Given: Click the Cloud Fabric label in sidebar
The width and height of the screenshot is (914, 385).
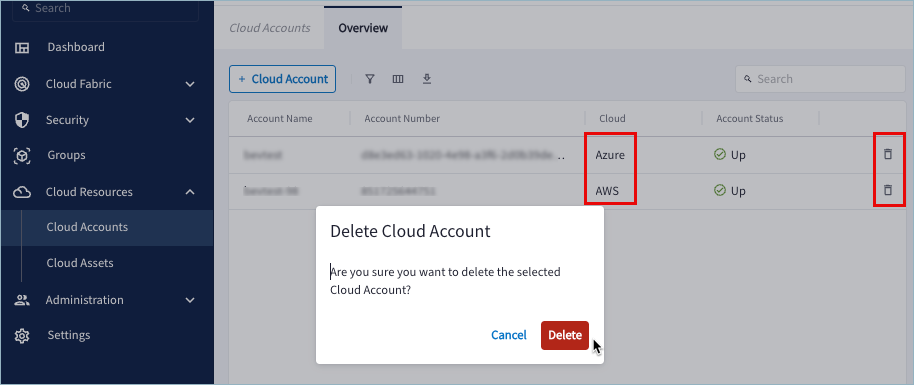Looking at the screenshot, I should [x=79, y=84].
